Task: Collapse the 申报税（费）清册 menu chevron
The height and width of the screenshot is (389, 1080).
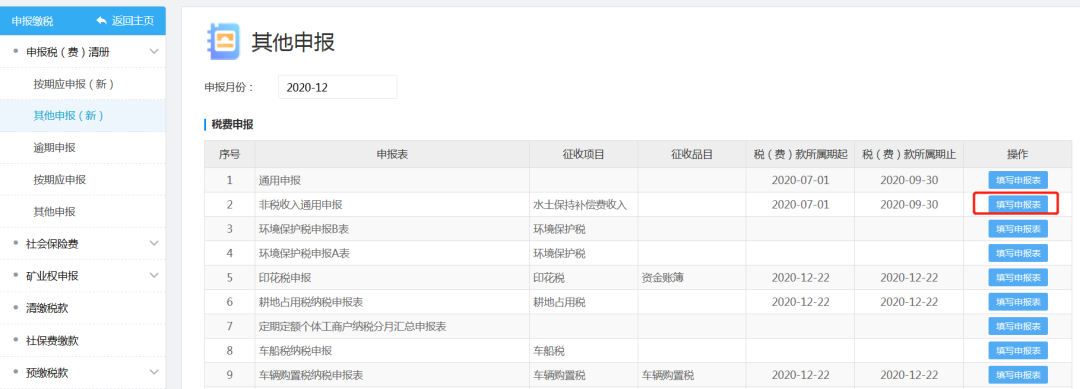Action: coord(154,52)
